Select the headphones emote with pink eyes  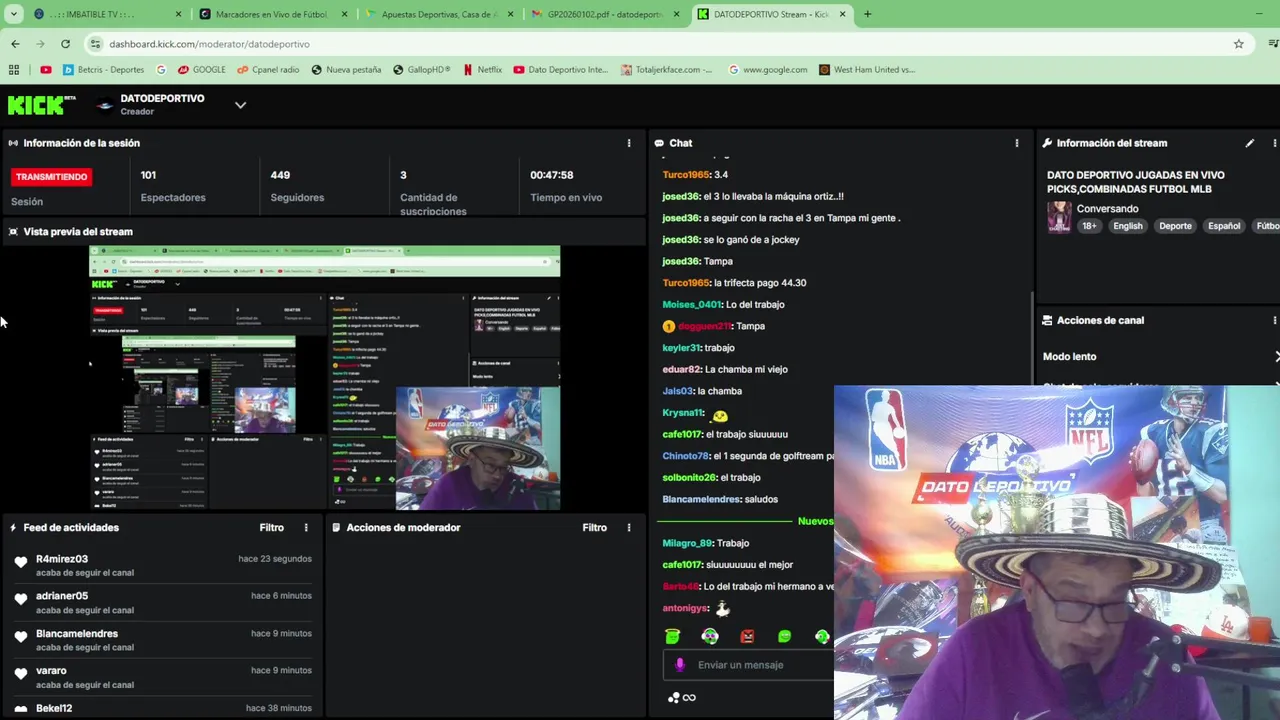710,636
